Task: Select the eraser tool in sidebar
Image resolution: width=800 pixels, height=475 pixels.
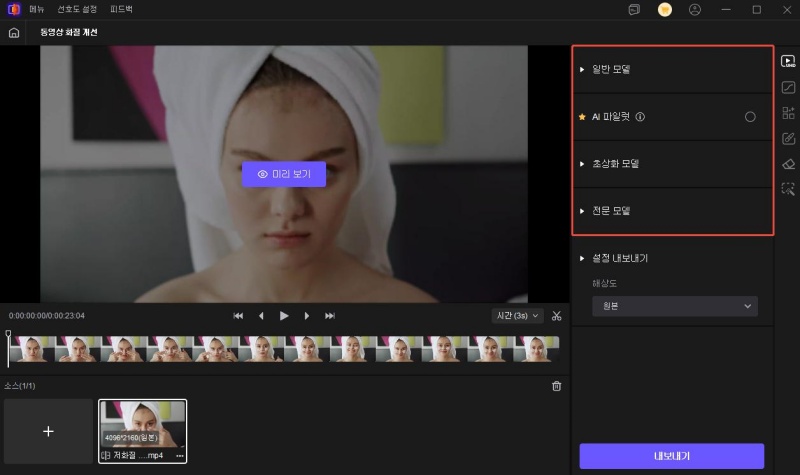Action: point(787,163)
